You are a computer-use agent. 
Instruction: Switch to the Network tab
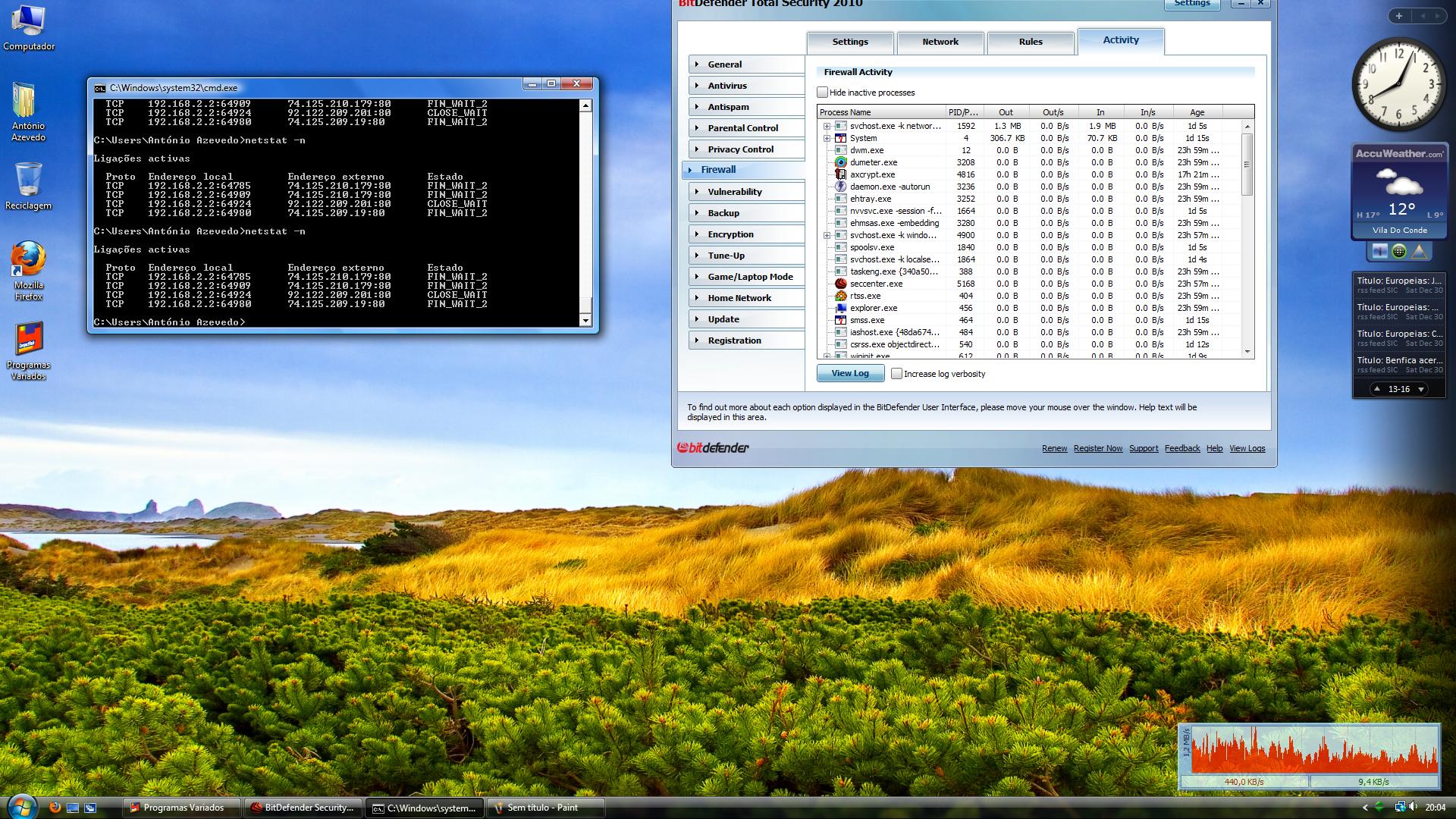[x=940, y=42]
